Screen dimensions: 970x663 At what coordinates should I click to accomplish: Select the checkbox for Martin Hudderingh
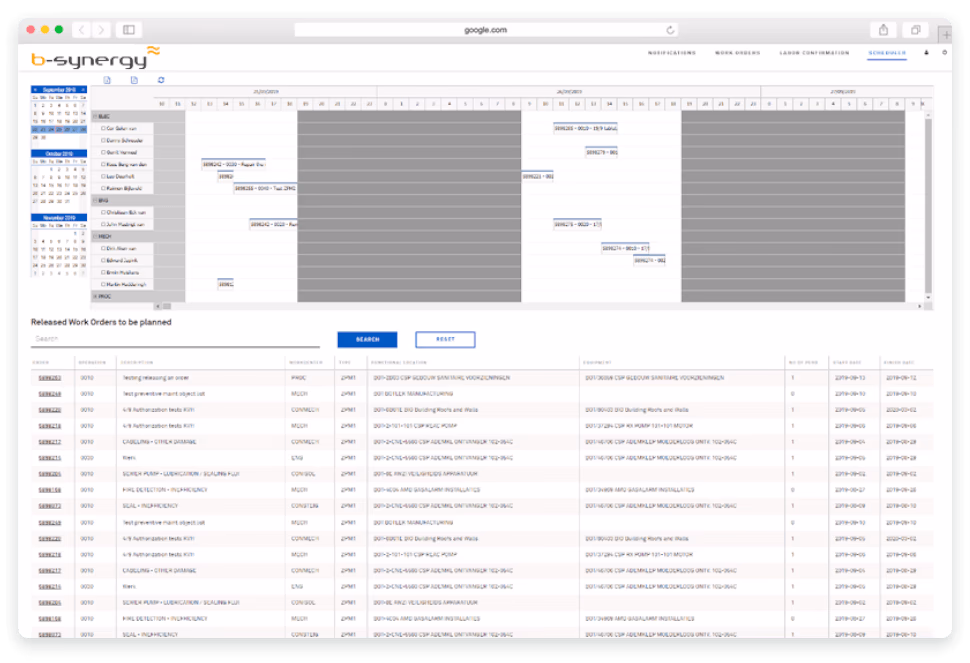click(104, 283)
